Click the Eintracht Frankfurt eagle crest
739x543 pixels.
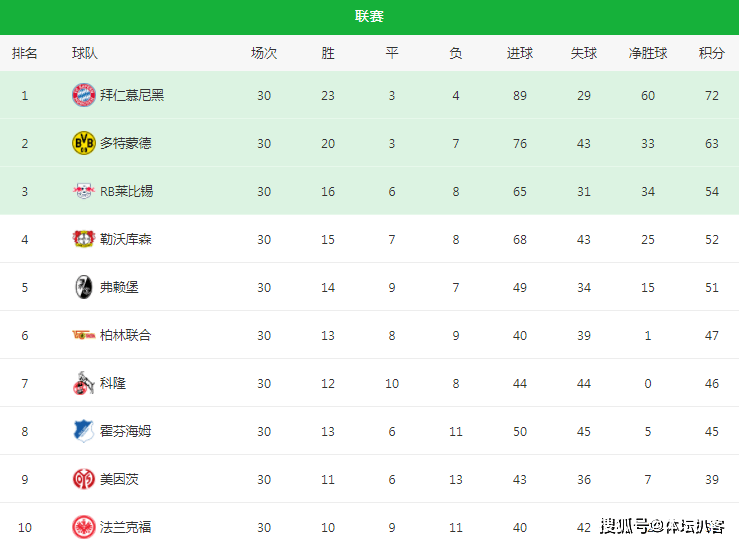click(84, 527)
